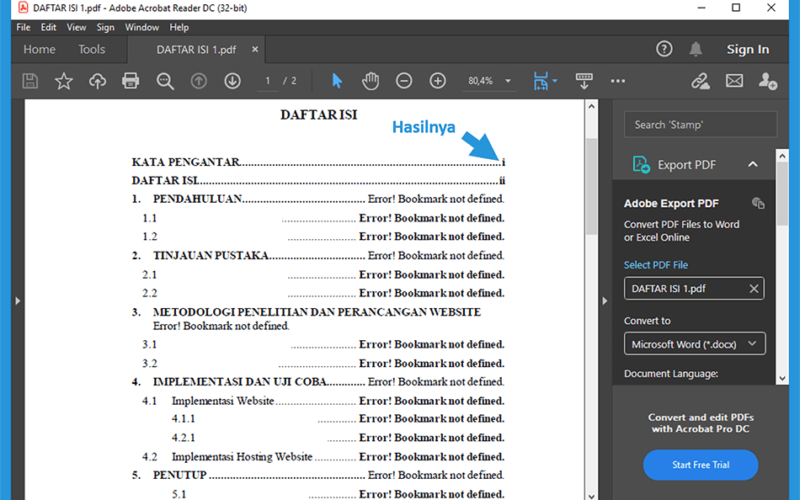Open fit page options dropdown arrow
This screenshot has height=500, width=800.
555,81
